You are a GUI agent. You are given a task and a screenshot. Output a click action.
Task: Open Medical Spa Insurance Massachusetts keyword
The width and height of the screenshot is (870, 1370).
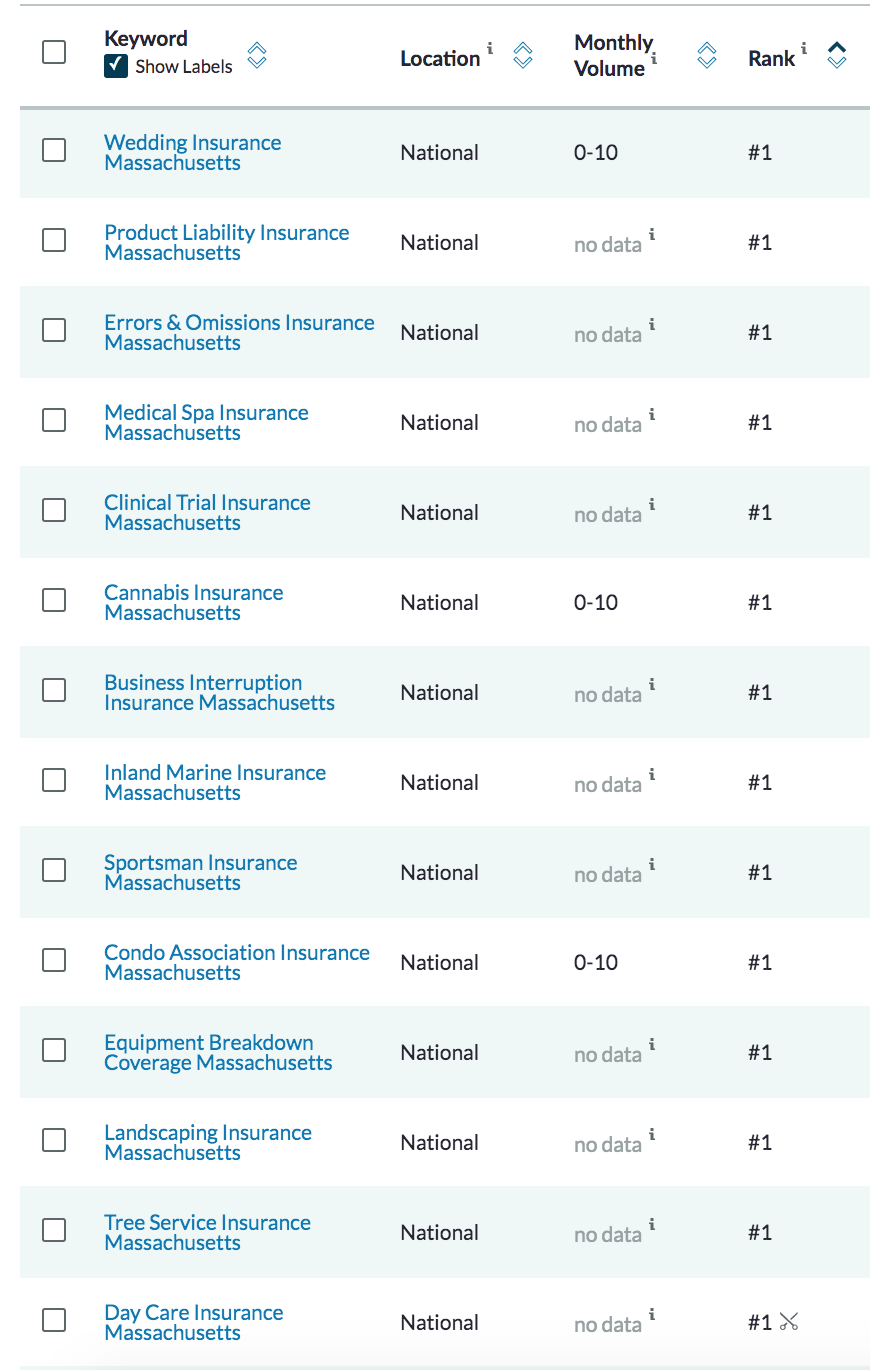(206, 423)
